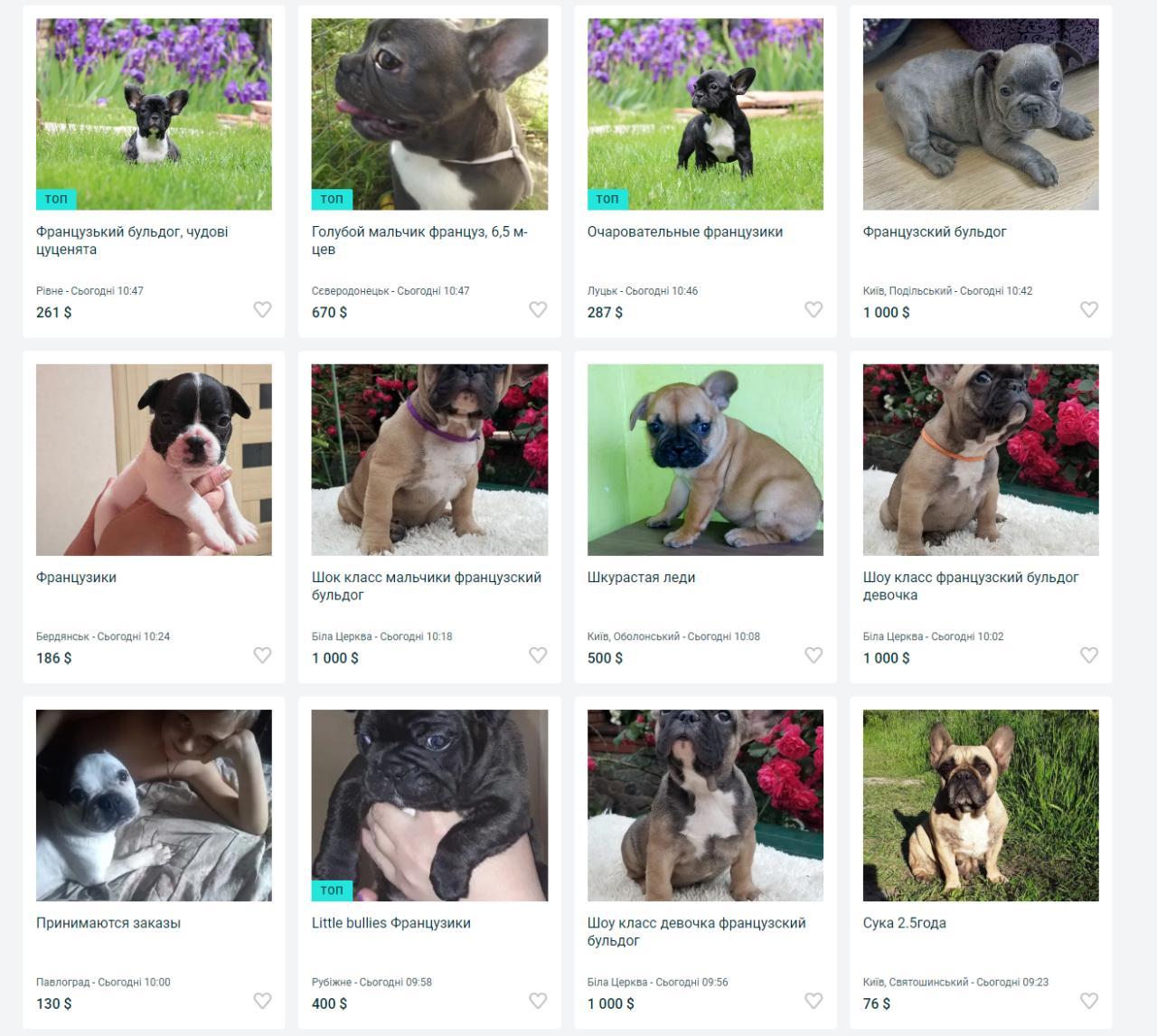The width and height of the screenshot is (1157, 1036).
Task: Open the gray puppy photo for Французский бульдог
Action: coord(981,115)
